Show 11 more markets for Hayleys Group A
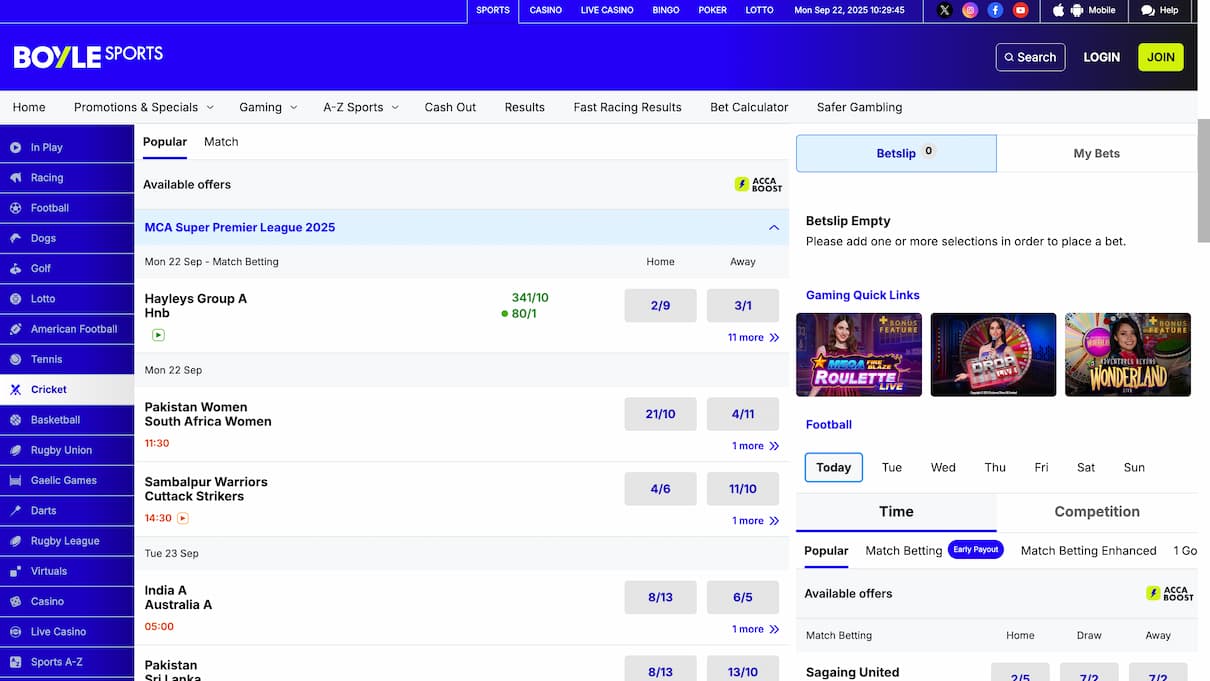The height and width of the screenshot is (681, 1210). coord(753,338)
